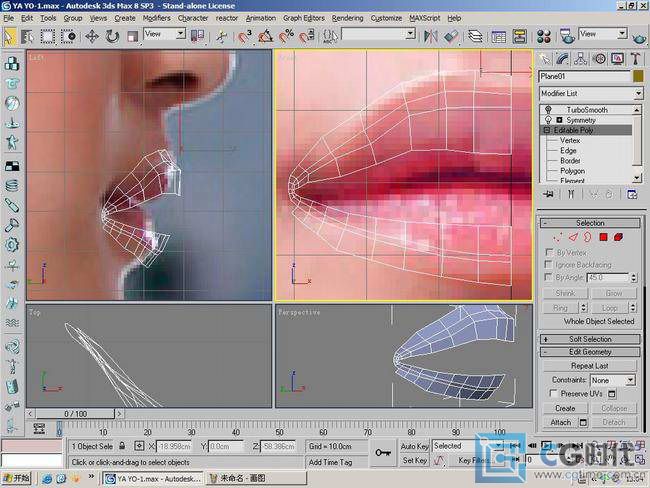Enable Ignore Backfacing checkbox
The width and height of the screenshot is (650, 488).
click(x=548, y=264)
